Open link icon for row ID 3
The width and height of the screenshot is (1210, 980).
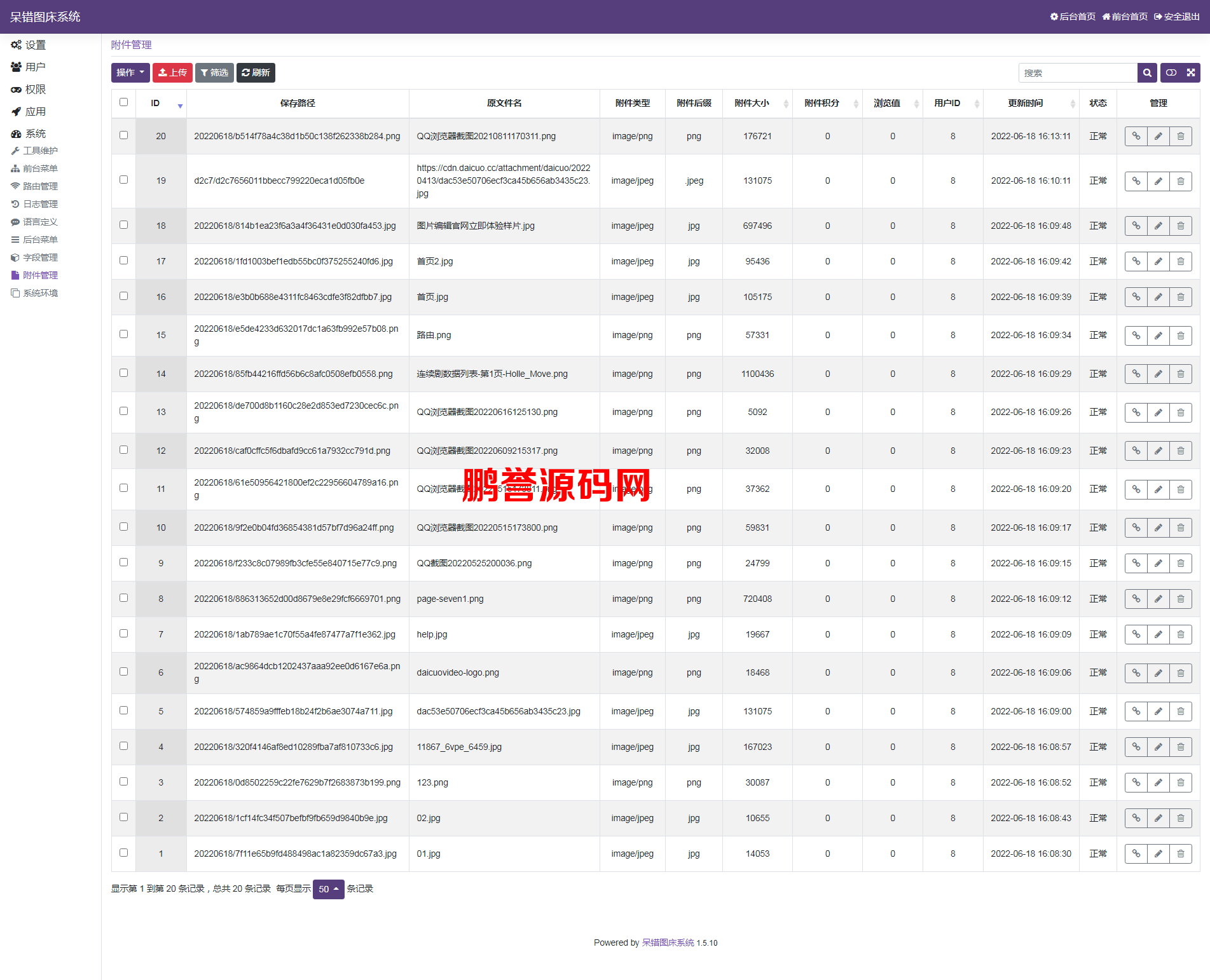(1136, 783)
